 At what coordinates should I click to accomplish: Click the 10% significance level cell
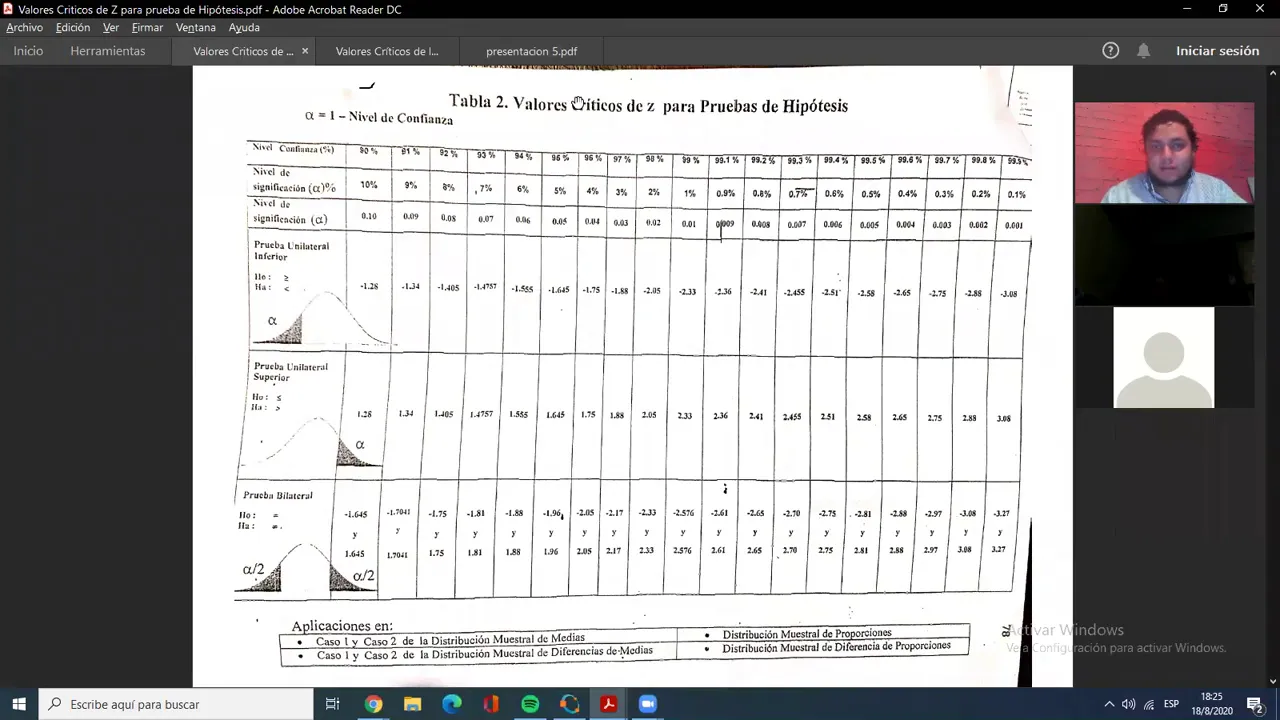coord(369,185)
